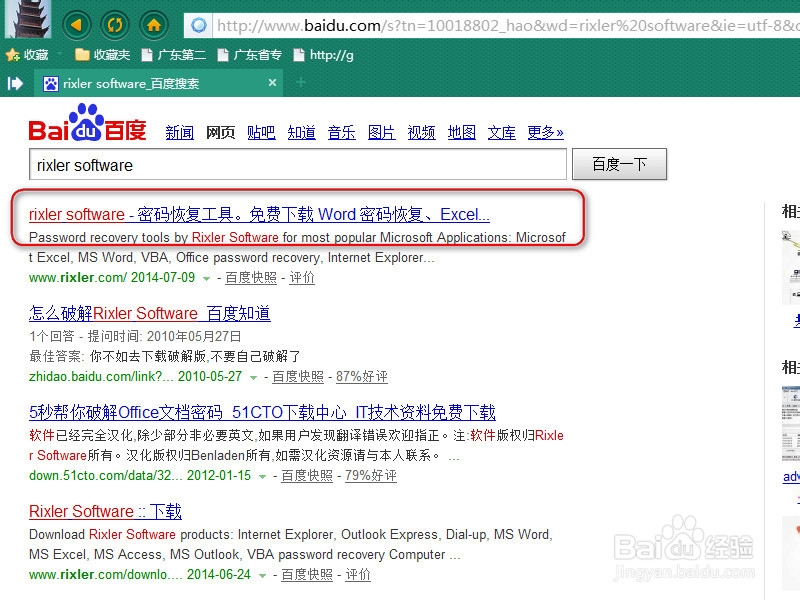Viewport: 800px width, 600px height.
Task: Expand dropdown arrow beside down.51cto.com 2012-01-15
Action: (x=262, y=477)
